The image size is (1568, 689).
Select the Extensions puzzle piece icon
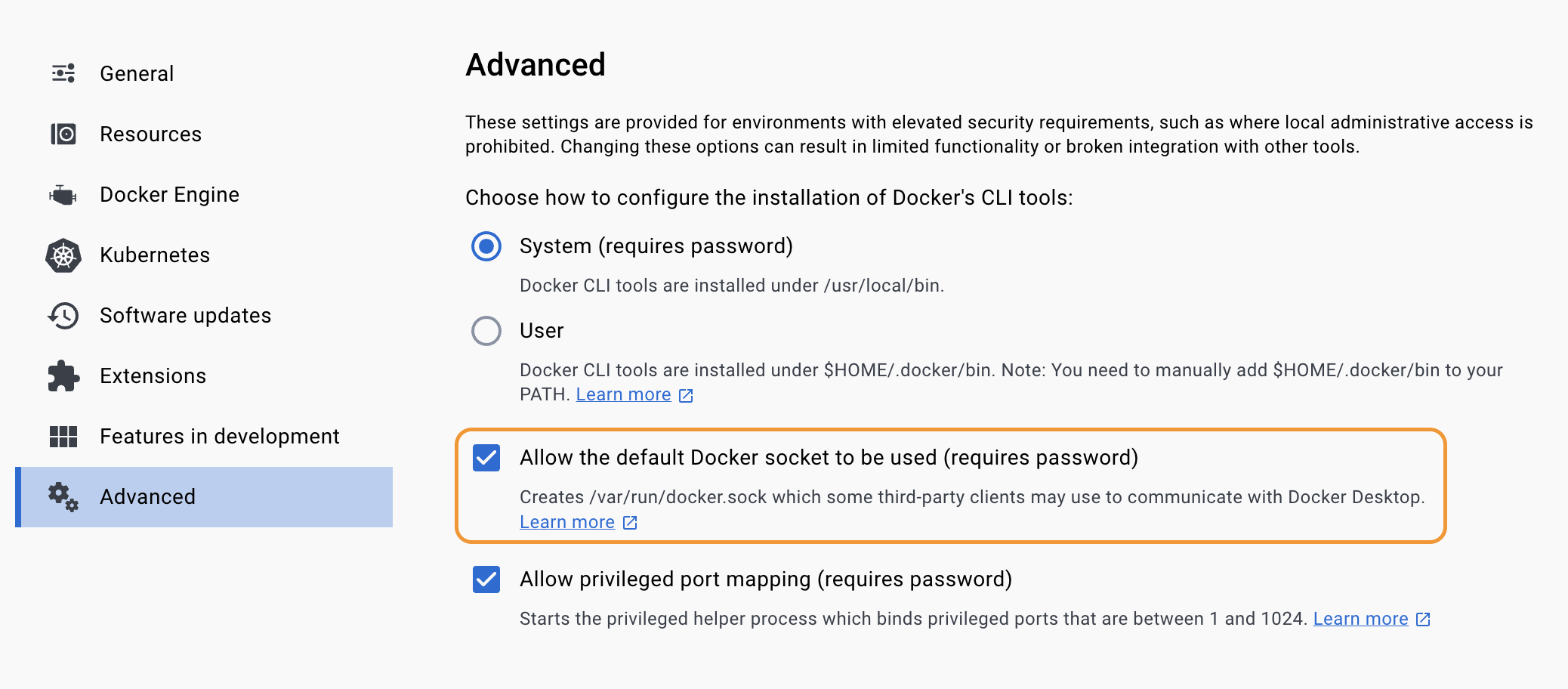coord(63,375)
